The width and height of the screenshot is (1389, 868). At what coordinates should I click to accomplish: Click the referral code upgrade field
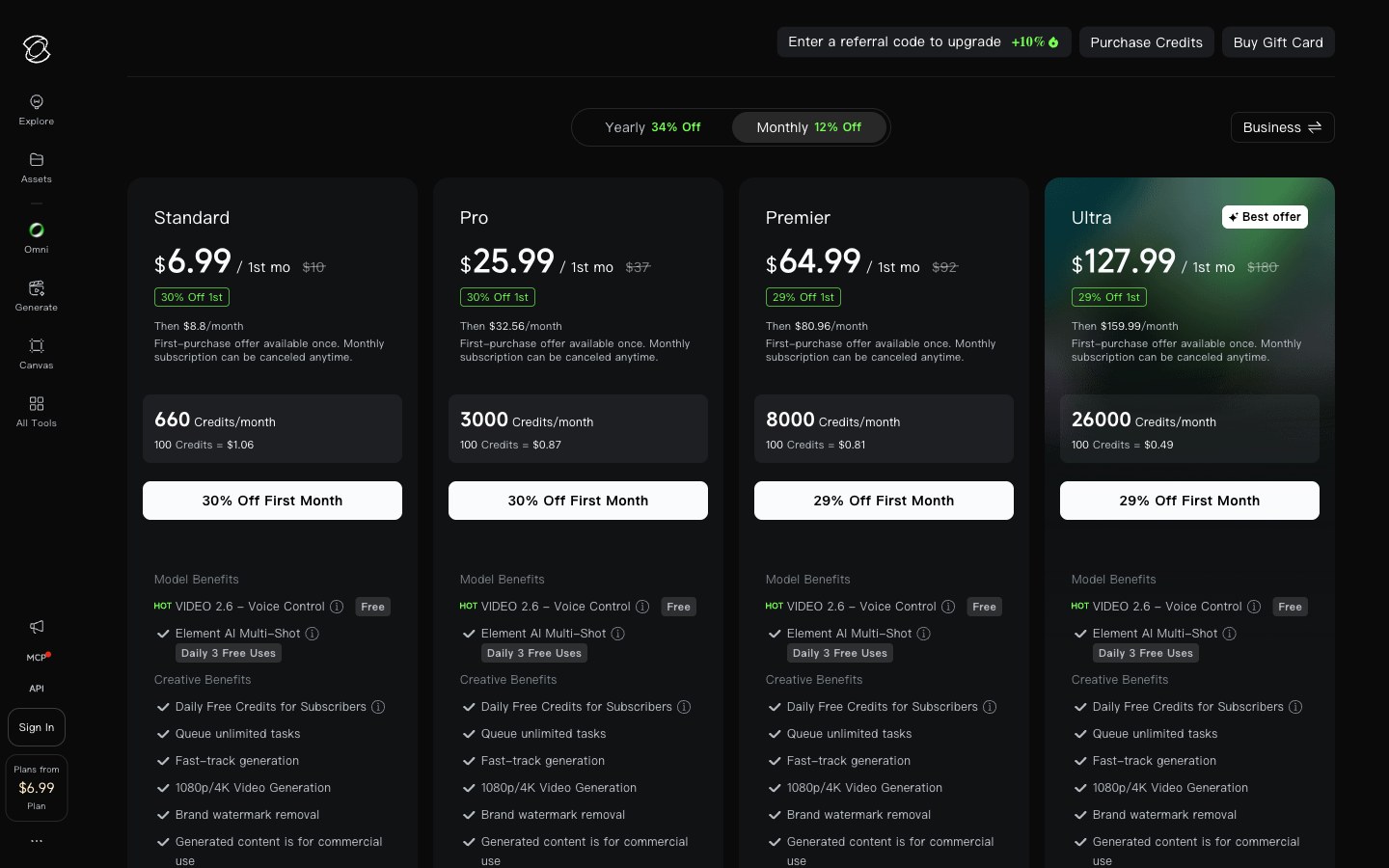924,41
